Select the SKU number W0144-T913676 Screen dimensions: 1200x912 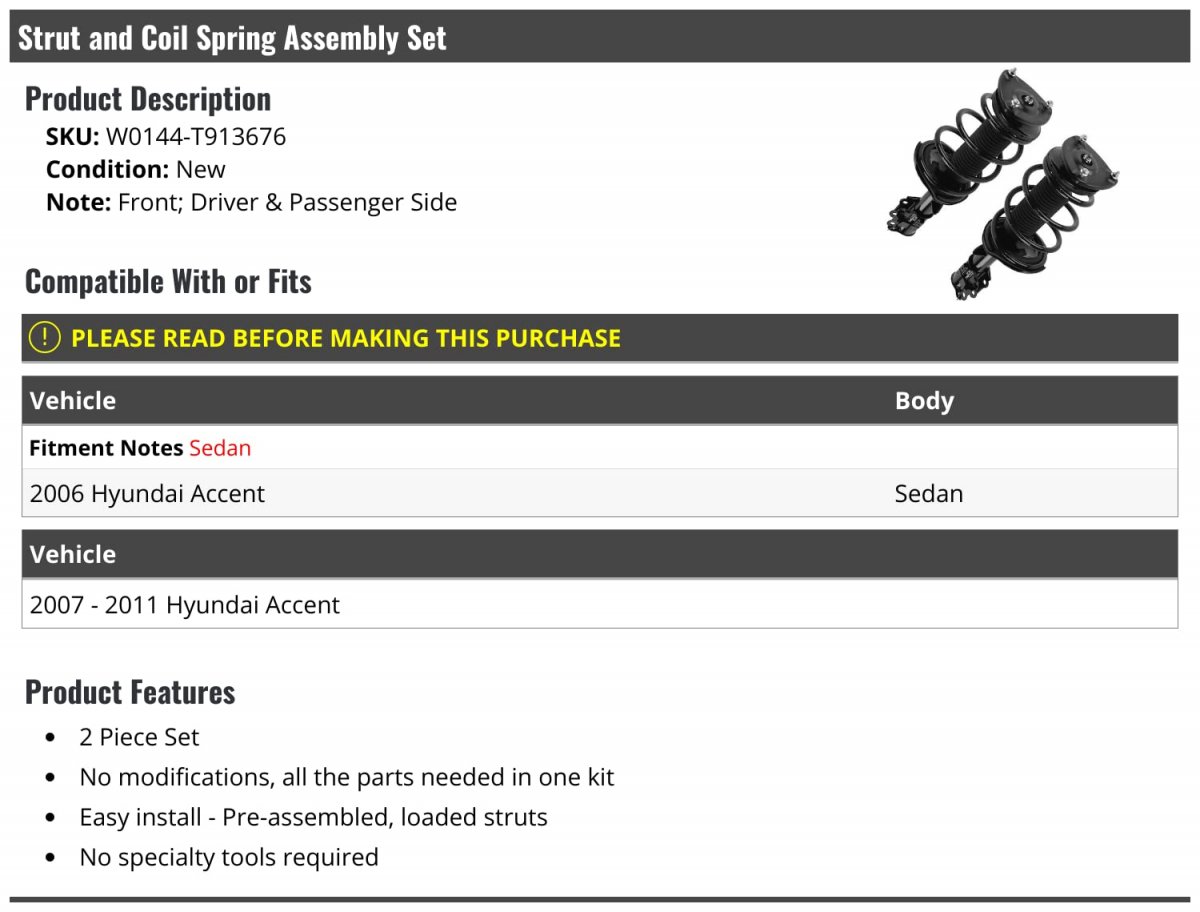pyautogui.click(x=196, y=136)
